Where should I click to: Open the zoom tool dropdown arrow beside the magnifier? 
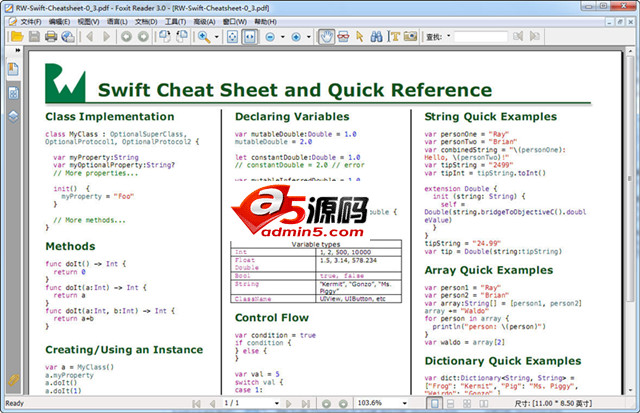pos(216,37)
